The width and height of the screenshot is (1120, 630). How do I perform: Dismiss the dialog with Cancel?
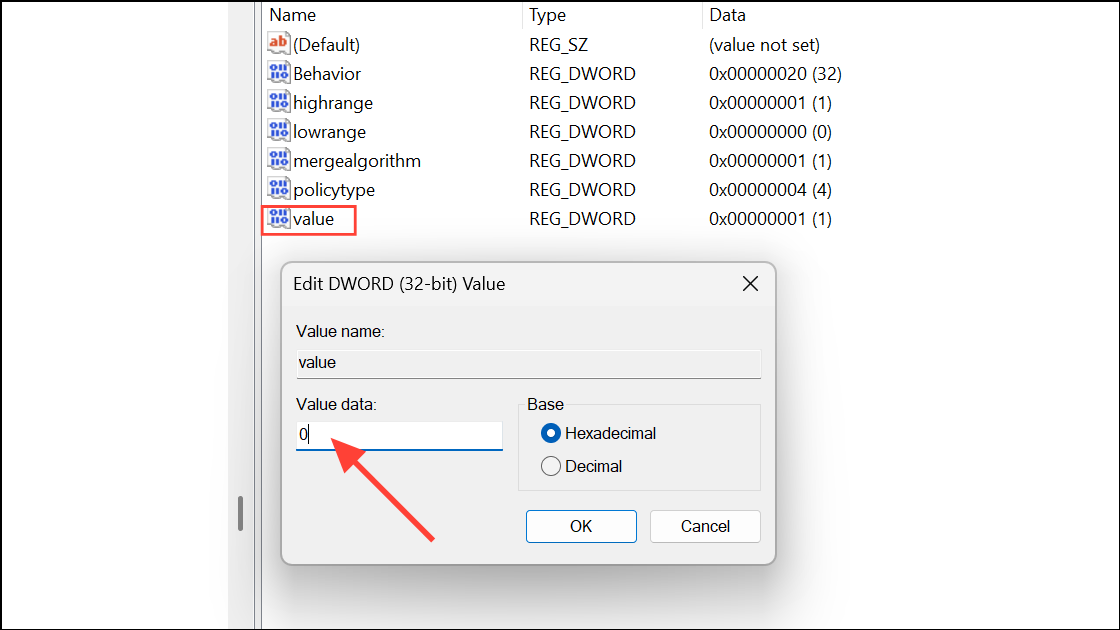(x=705, y=526)
